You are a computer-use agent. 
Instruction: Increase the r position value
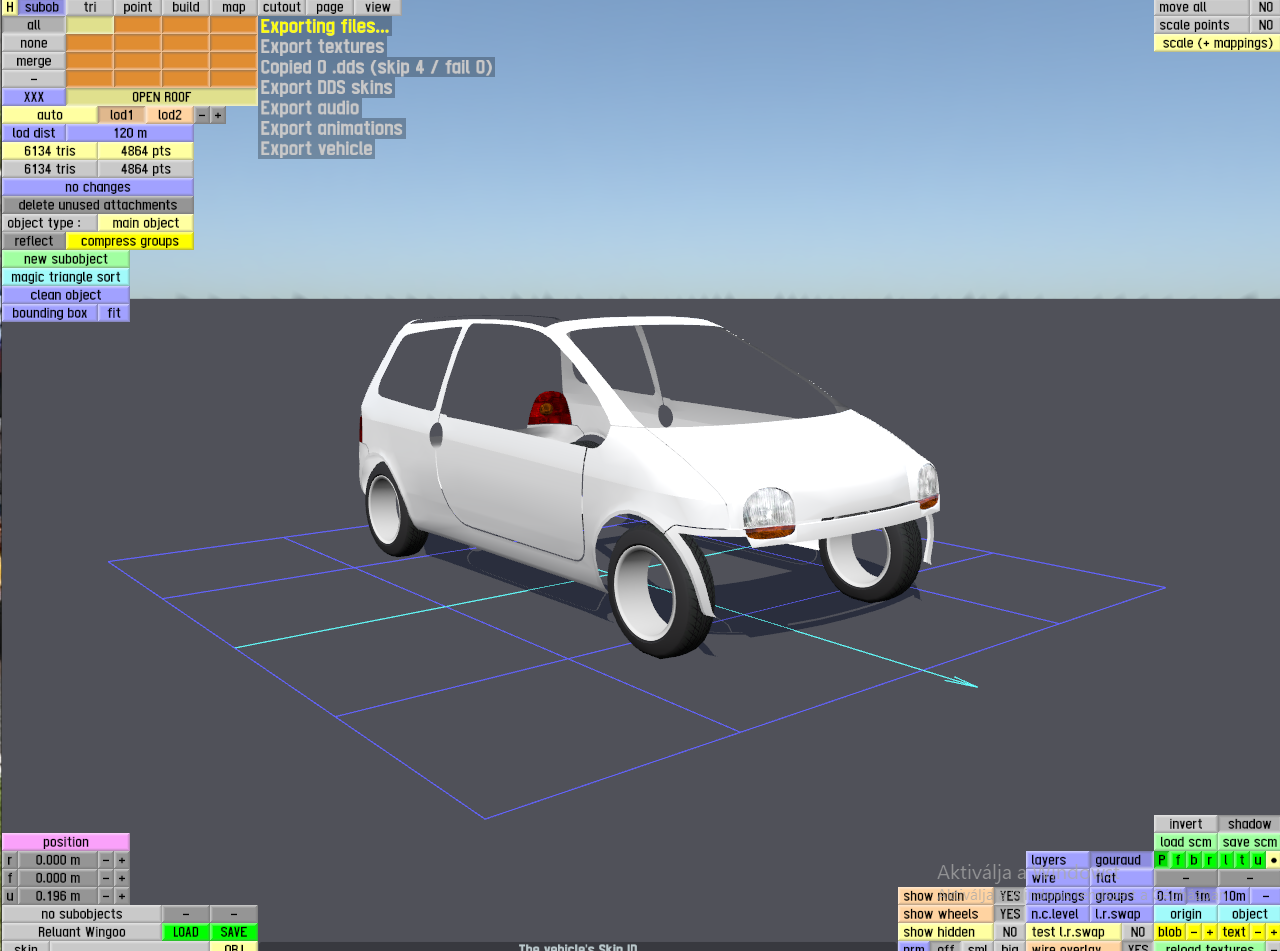tap(122, 860)
